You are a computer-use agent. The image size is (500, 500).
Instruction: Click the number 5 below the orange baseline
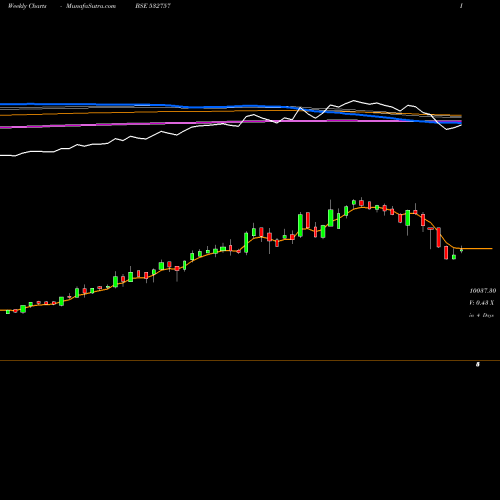tap(478, 364)
